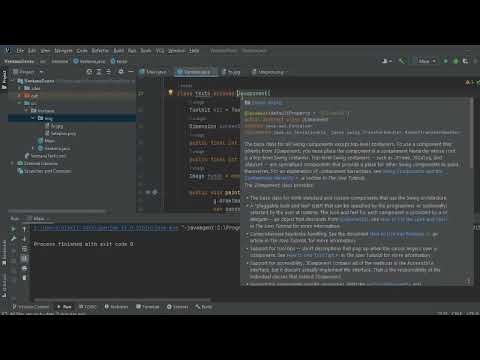
Task: Click the more options icon in documentation popup
Action: pyautogui.click(x=468, y=281)
